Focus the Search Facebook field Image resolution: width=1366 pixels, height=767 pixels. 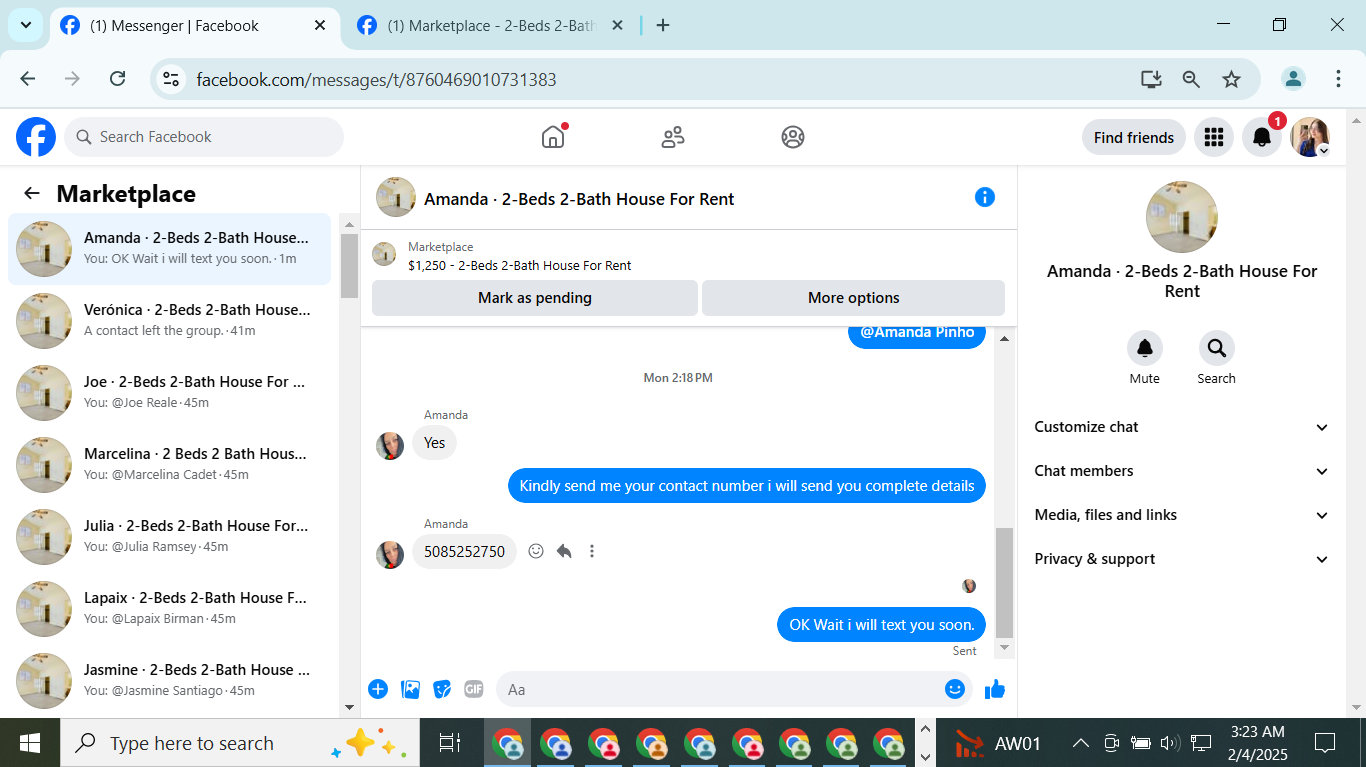coord(204,137)
